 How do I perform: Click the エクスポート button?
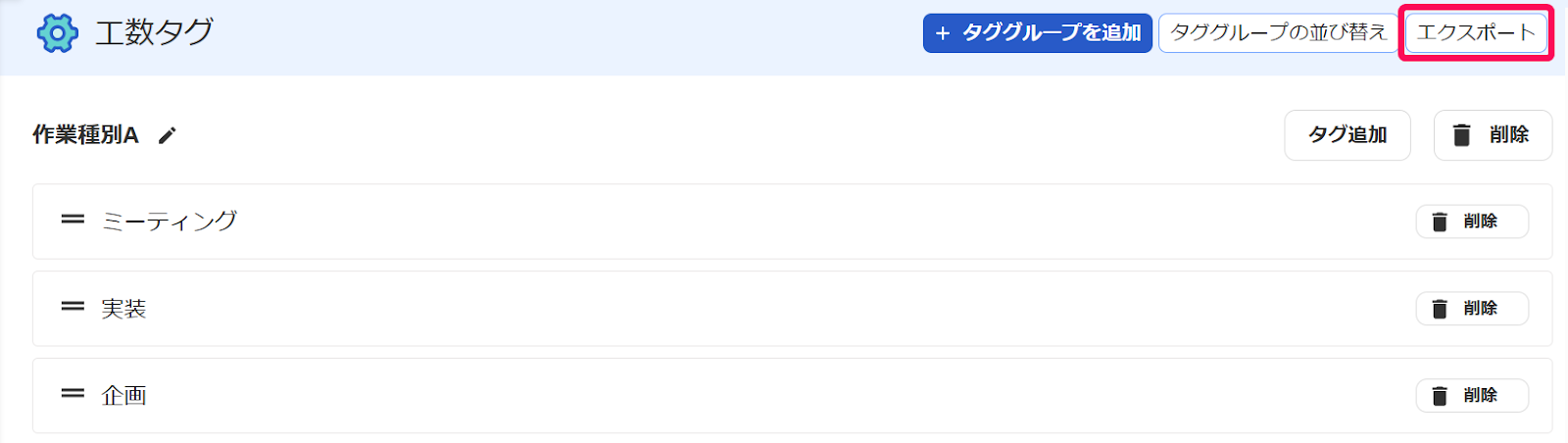click(x=1475, y=33)
